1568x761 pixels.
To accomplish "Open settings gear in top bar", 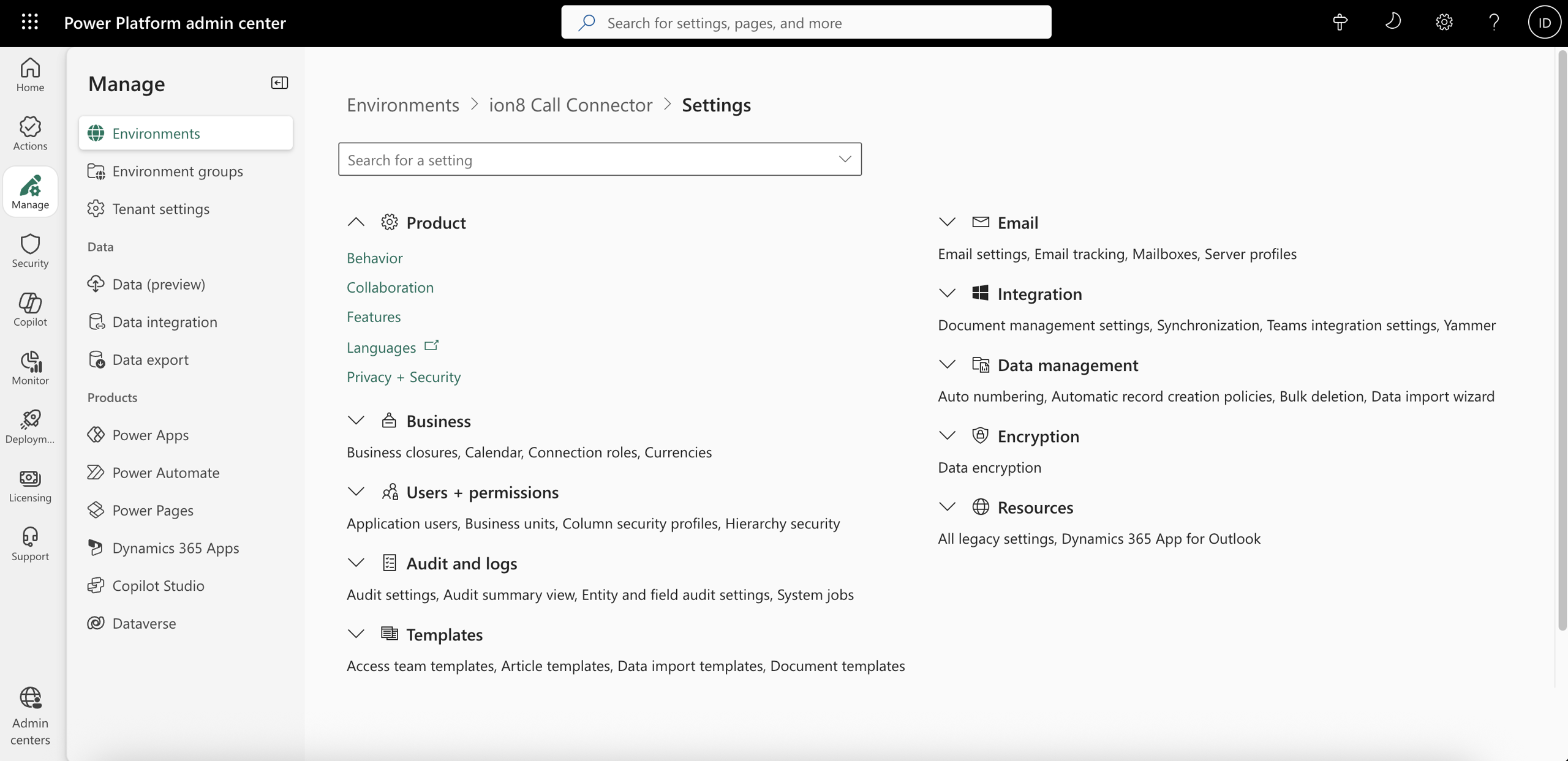I will point(1444,23).
